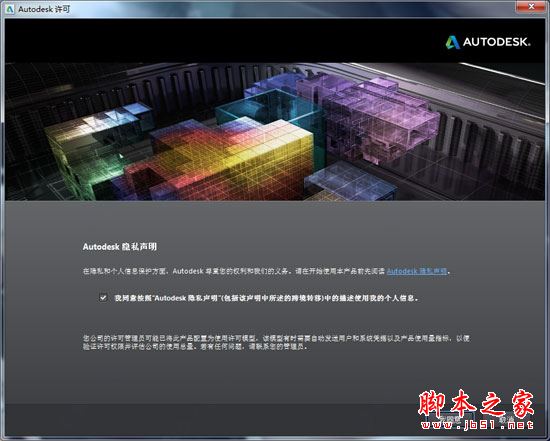This screenshot has width=550, height=441.
Task: Click the AUTODESK logo in banner
Action: [x=488, y=42]
